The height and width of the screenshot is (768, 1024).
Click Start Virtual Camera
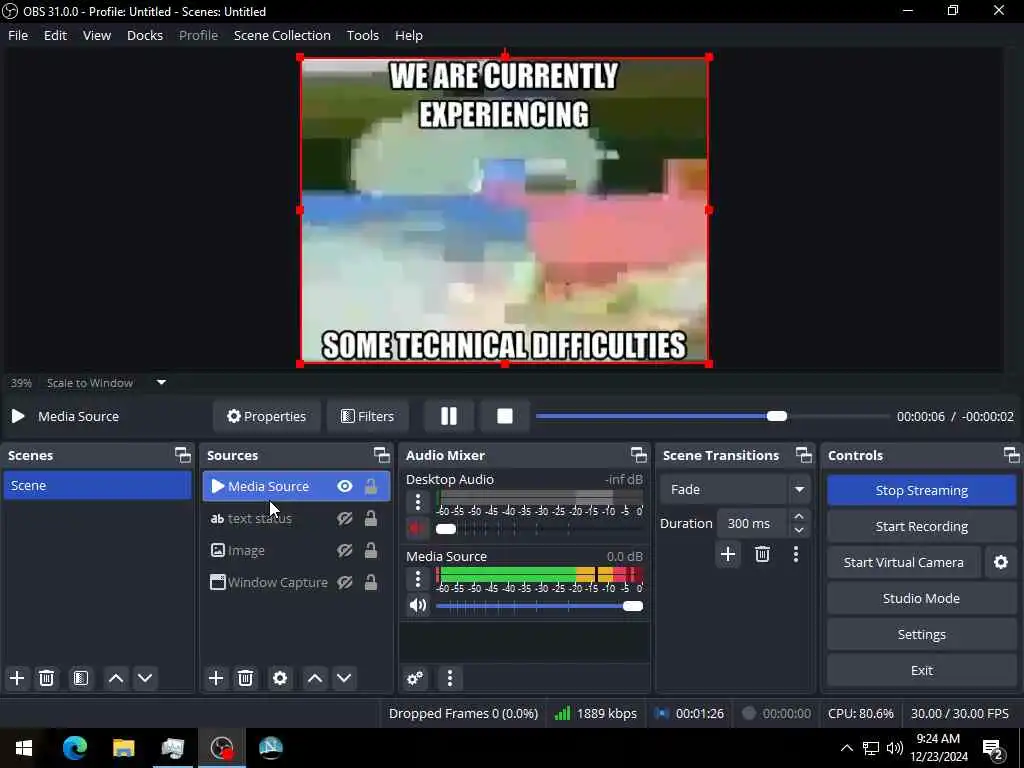pos(904,562)
